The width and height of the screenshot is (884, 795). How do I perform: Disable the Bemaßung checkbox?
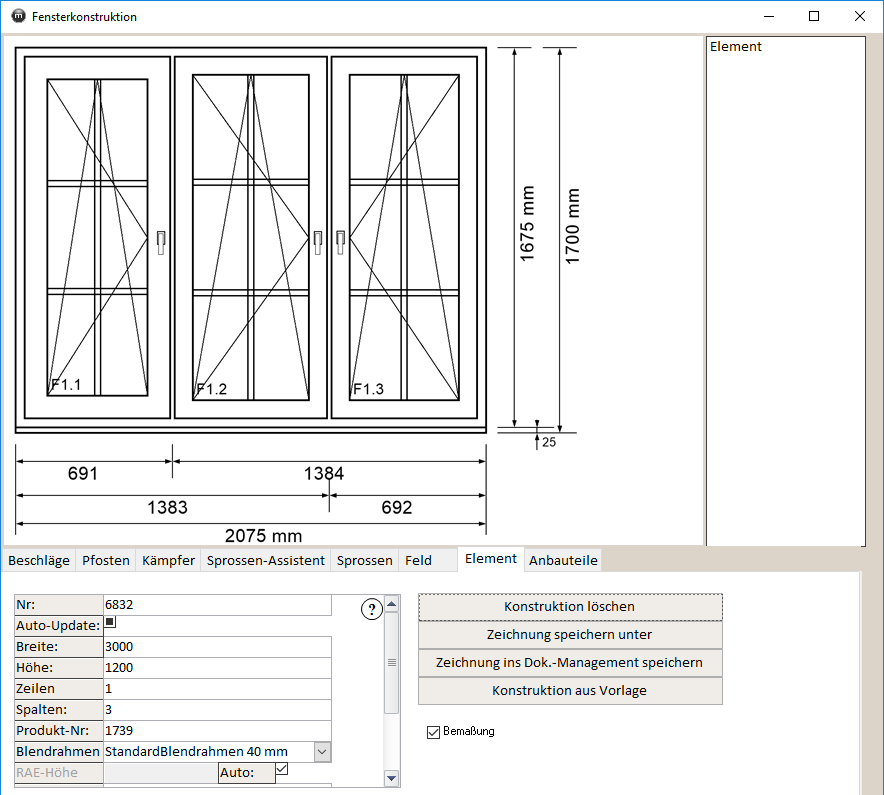point(433,732)
